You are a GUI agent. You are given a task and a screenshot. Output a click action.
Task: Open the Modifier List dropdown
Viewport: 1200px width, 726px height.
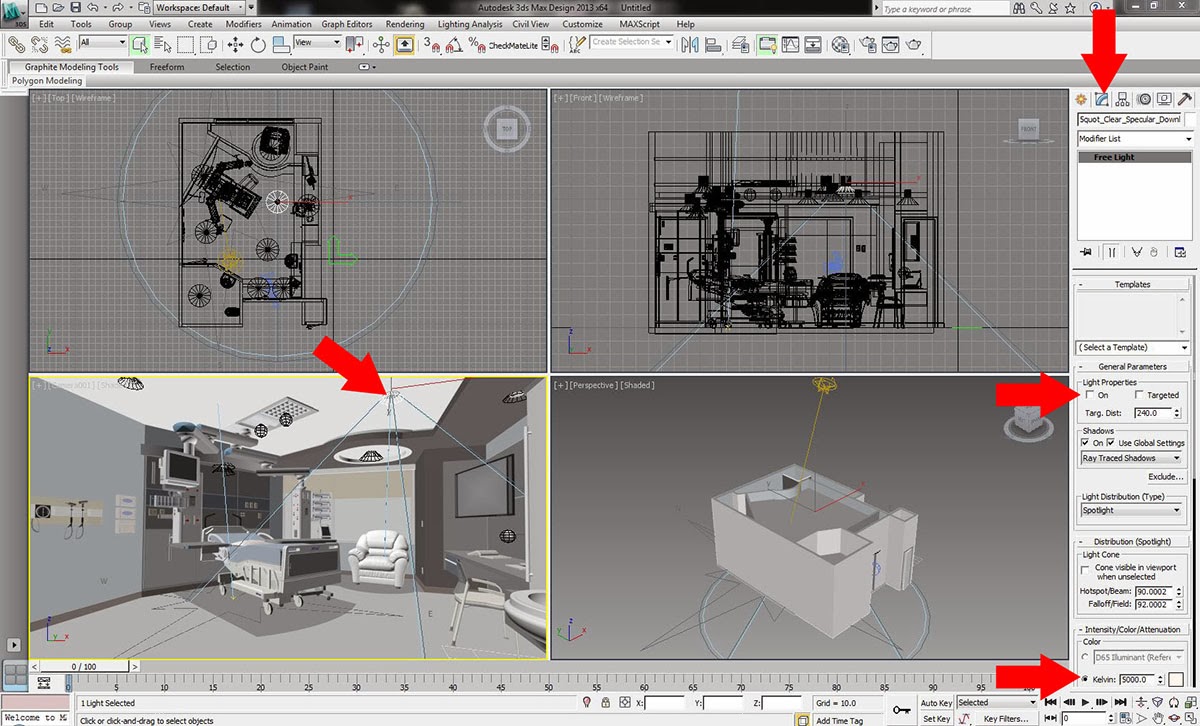pos(1188,138)
